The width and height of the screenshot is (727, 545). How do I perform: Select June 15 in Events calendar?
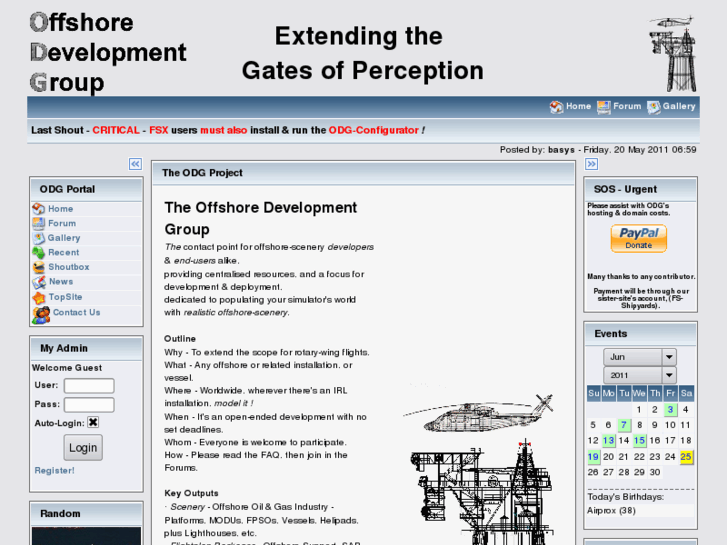(639, 441)
